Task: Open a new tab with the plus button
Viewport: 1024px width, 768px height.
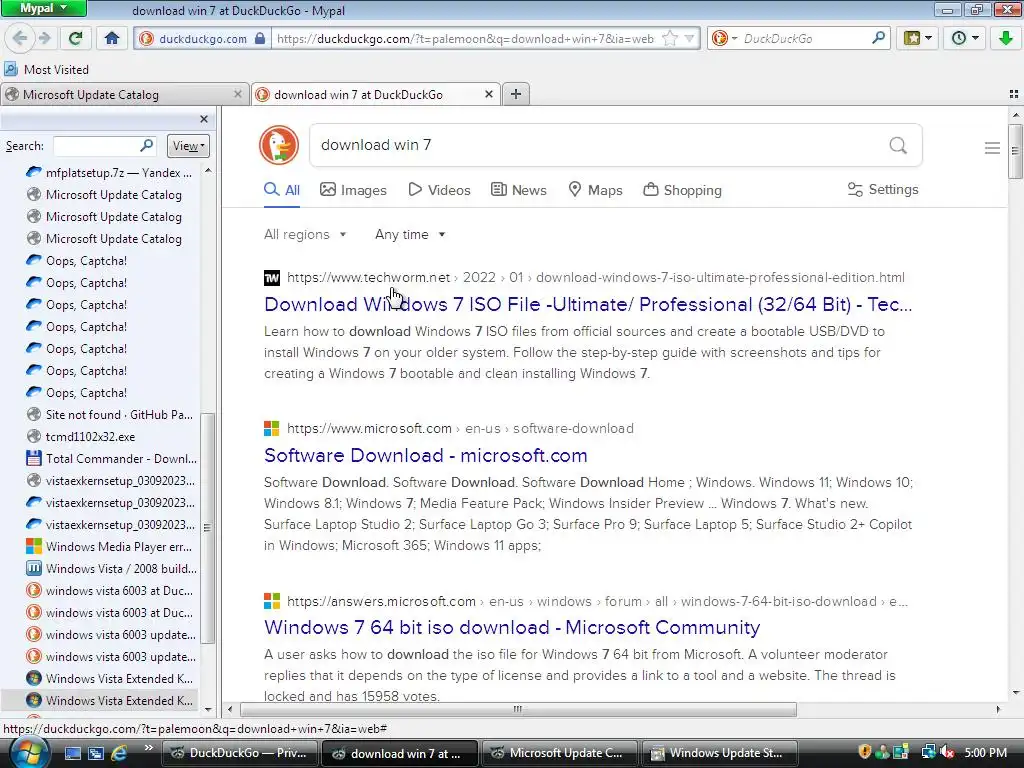Action: pyautogui.click(x=516, y=94)
